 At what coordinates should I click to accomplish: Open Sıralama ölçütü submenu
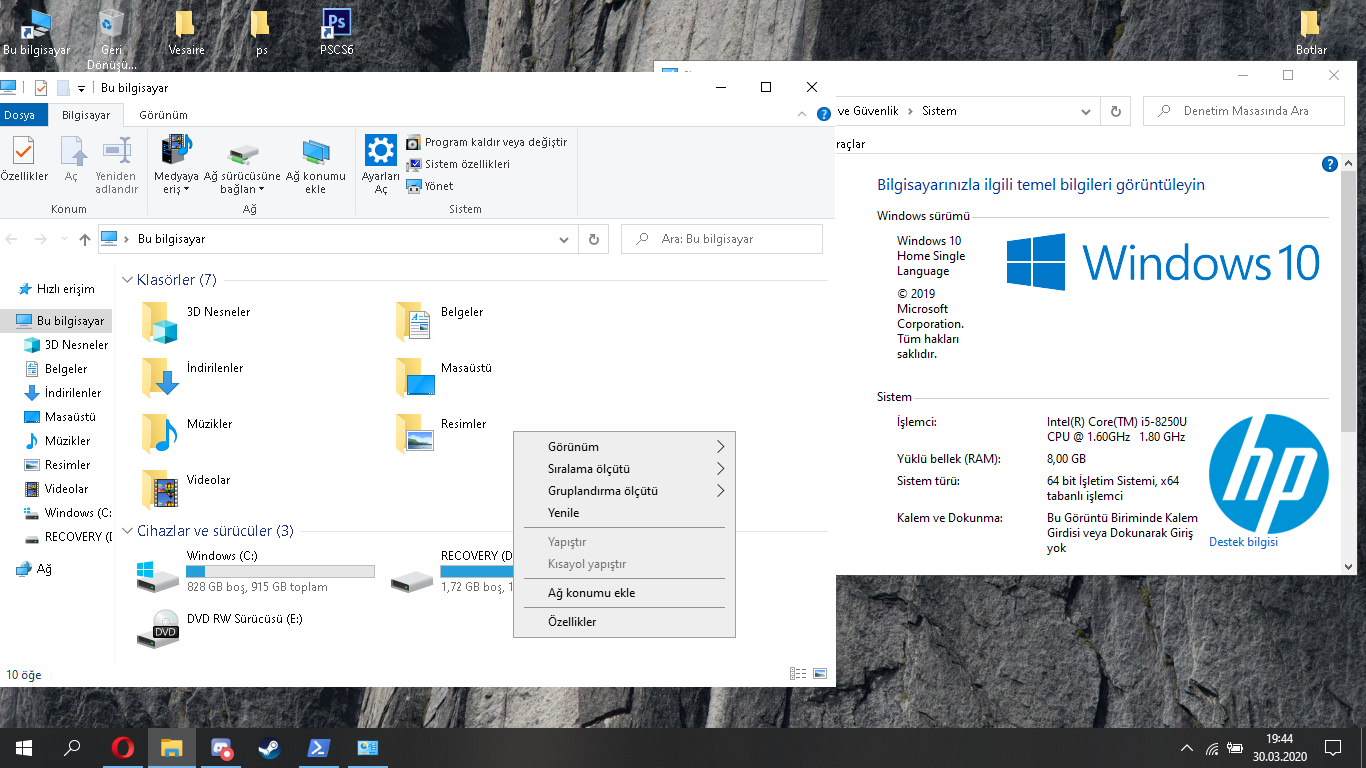pyautogui.click(x=624, y=469)
